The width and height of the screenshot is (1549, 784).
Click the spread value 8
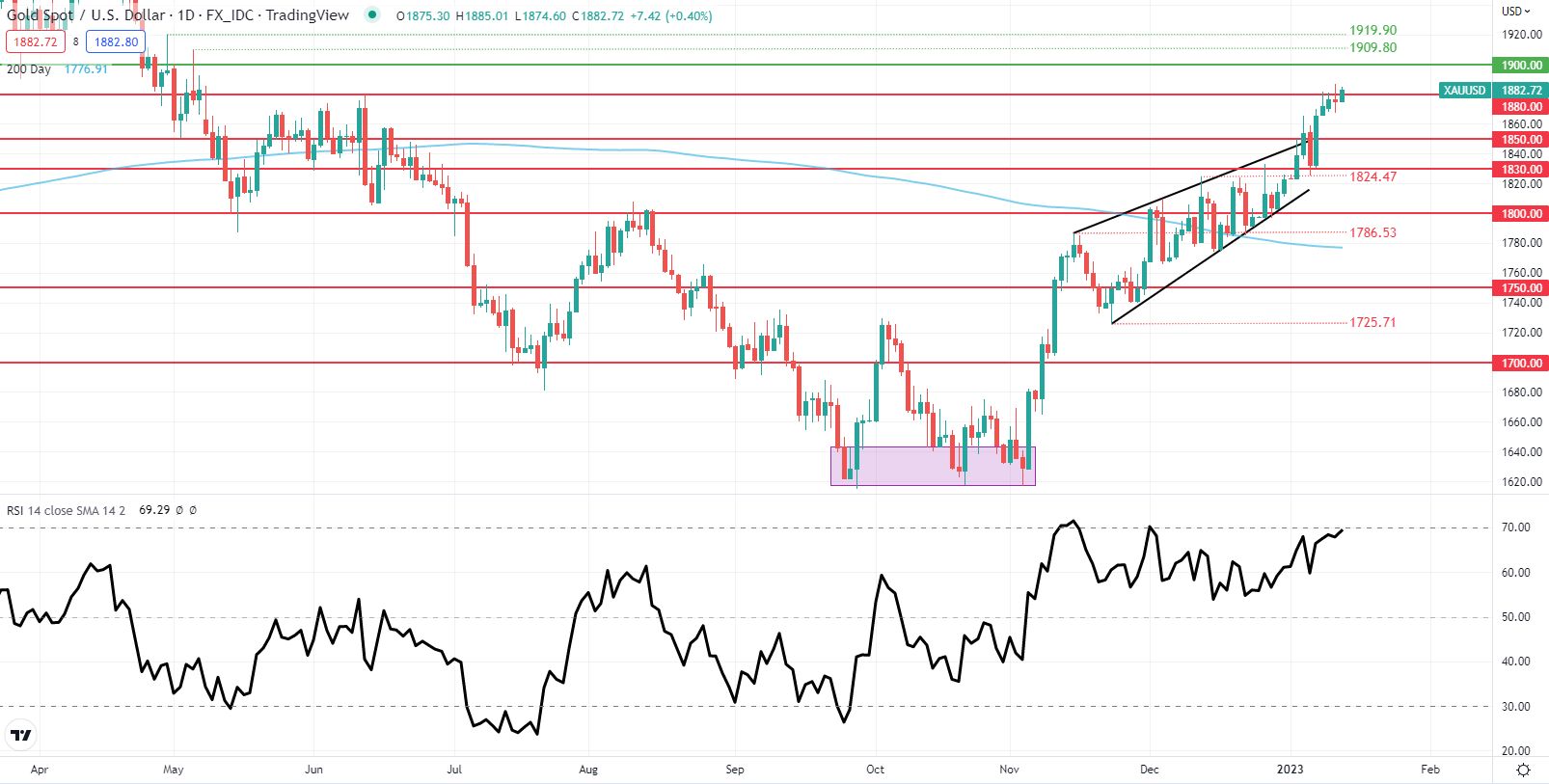(x=76, y=41)
